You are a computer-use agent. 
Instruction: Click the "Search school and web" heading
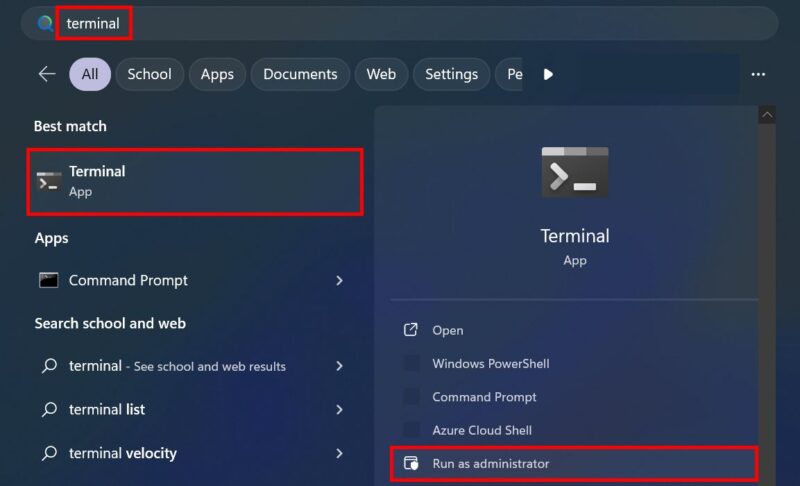(110, 323)
